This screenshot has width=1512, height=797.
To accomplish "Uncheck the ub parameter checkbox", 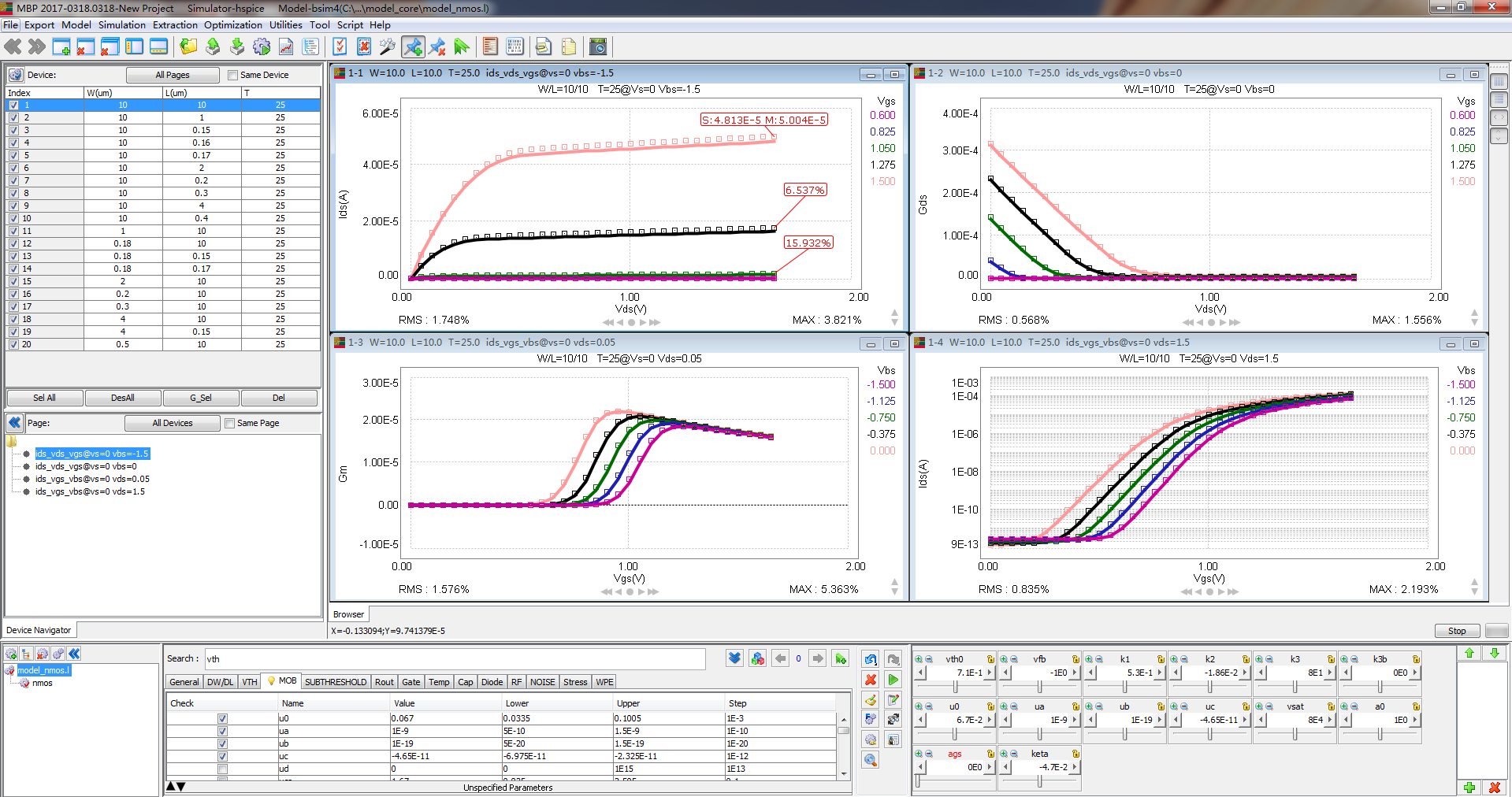I will coord(222,743).
